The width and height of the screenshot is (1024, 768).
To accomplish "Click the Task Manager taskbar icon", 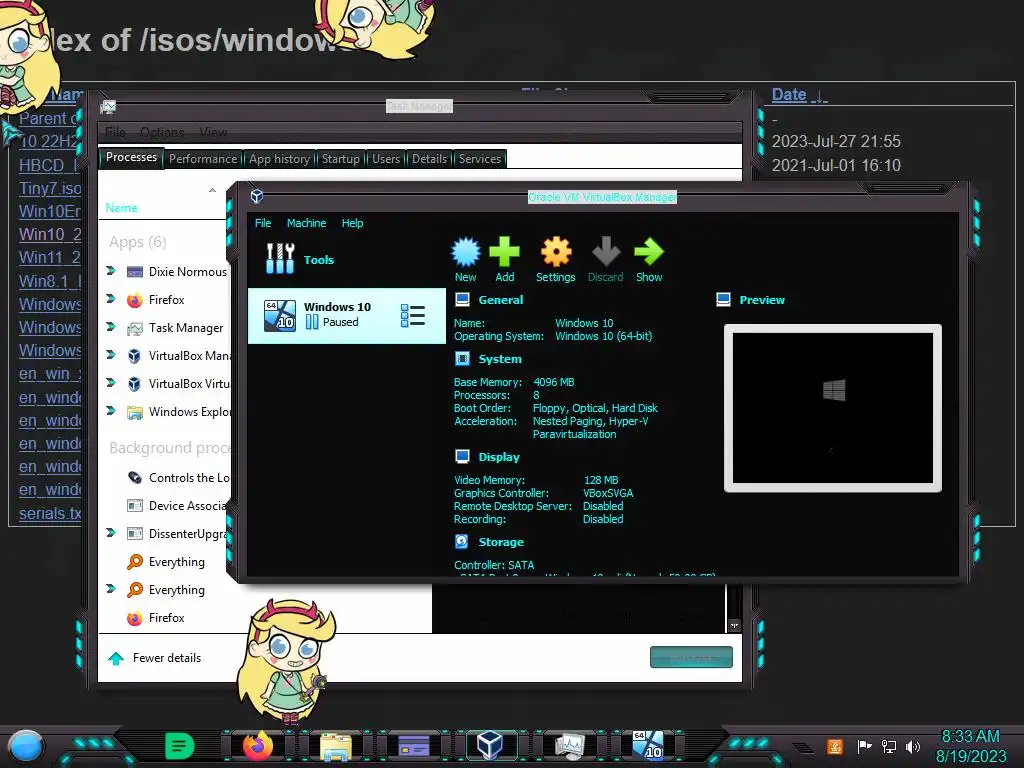I will click(569, 746).
